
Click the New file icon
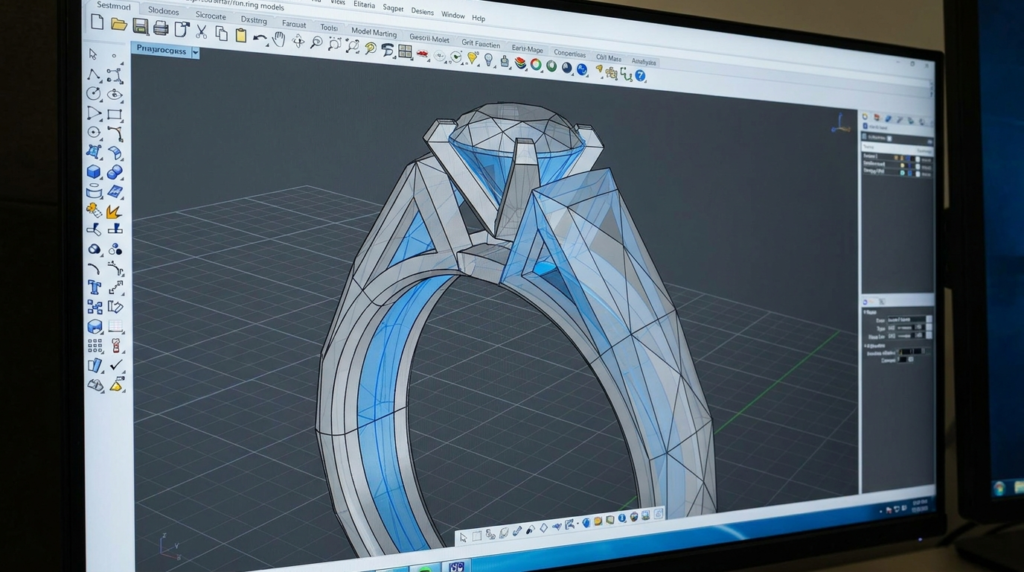[97, 22]
